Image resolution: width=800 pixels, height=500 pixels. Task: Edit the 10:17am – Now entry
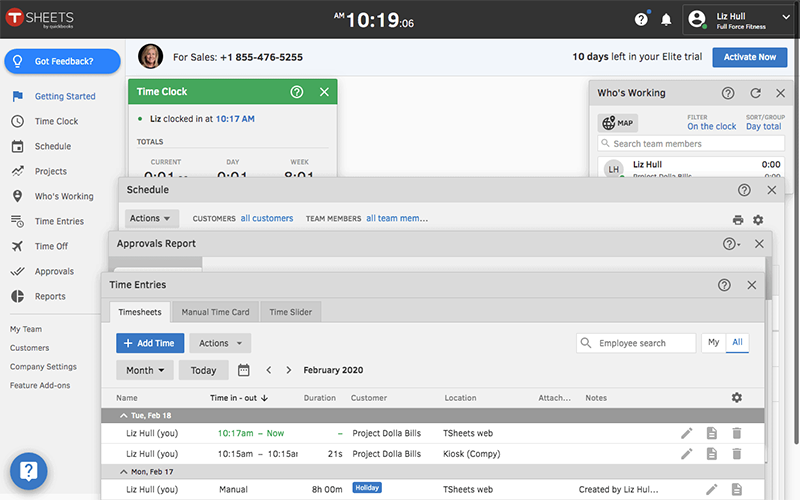click(687, 433)
